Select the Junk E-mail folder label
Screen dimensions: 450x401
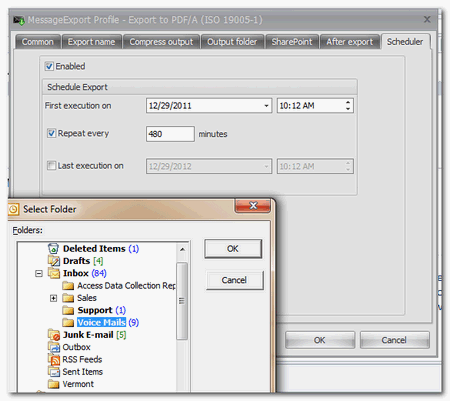(94, 335)
